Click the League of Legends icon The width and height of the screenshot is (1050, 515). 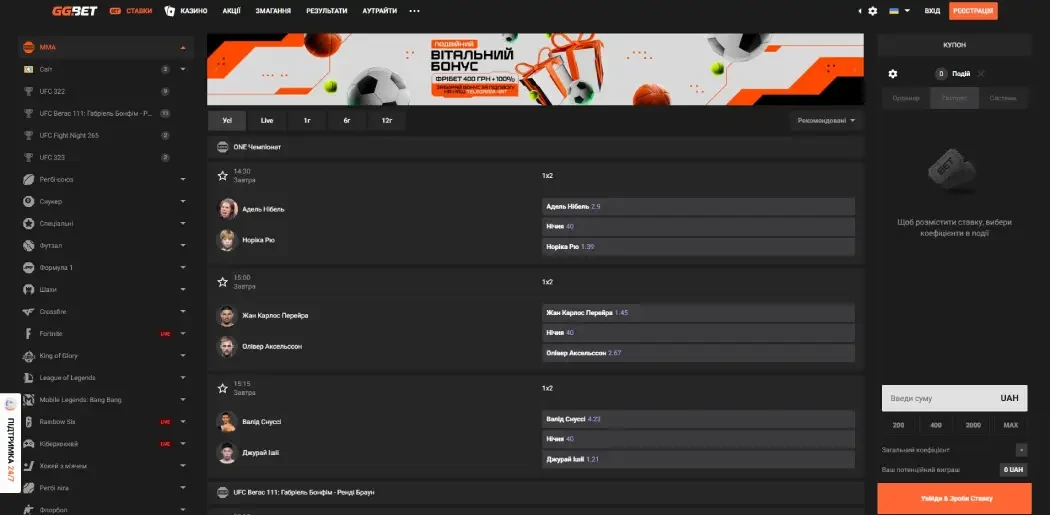coord(28,377)
